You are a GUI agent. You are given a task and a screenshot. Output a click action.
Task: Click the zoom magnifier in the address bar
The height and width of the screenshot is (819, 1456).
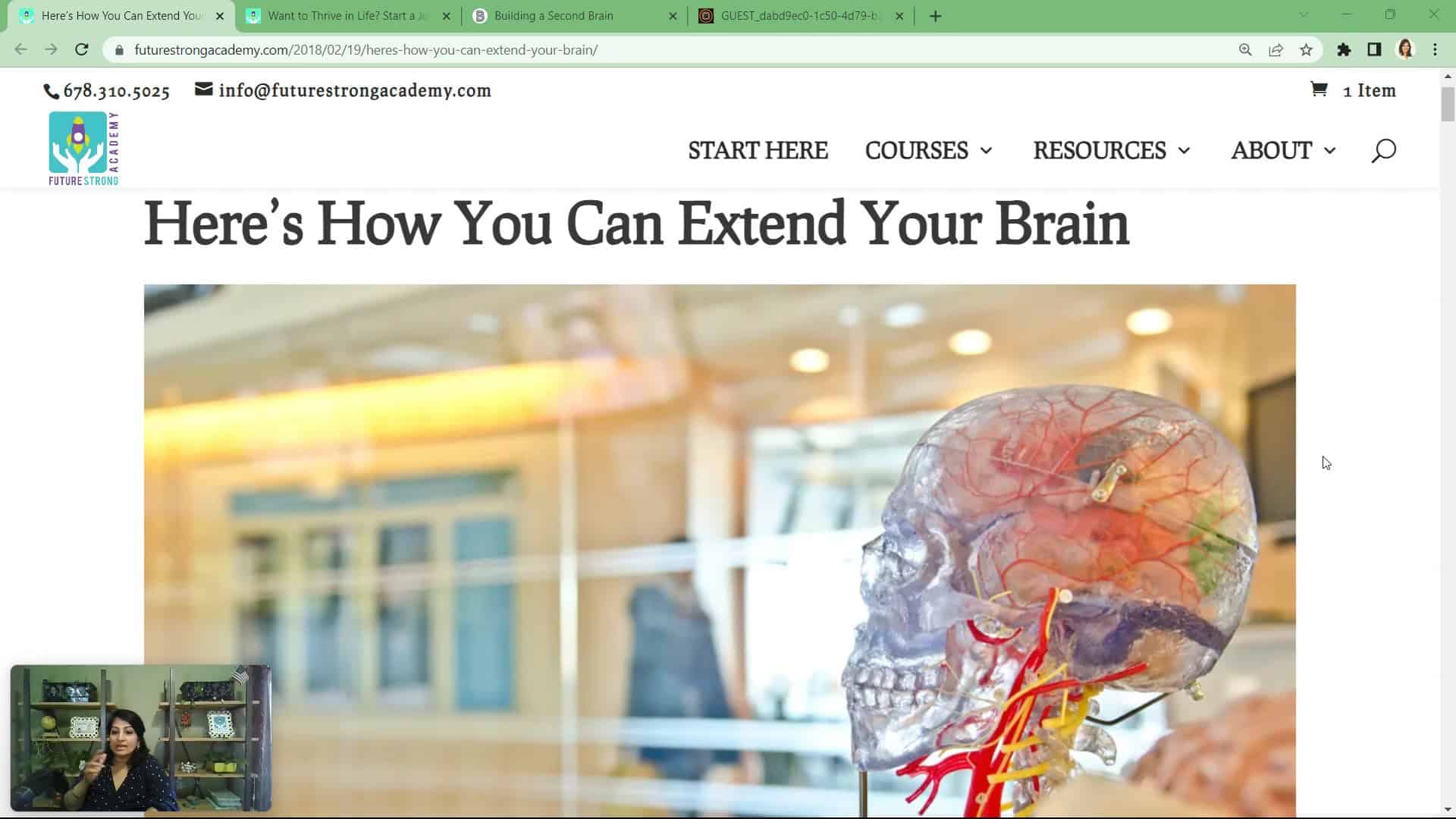click(1246, 50)
